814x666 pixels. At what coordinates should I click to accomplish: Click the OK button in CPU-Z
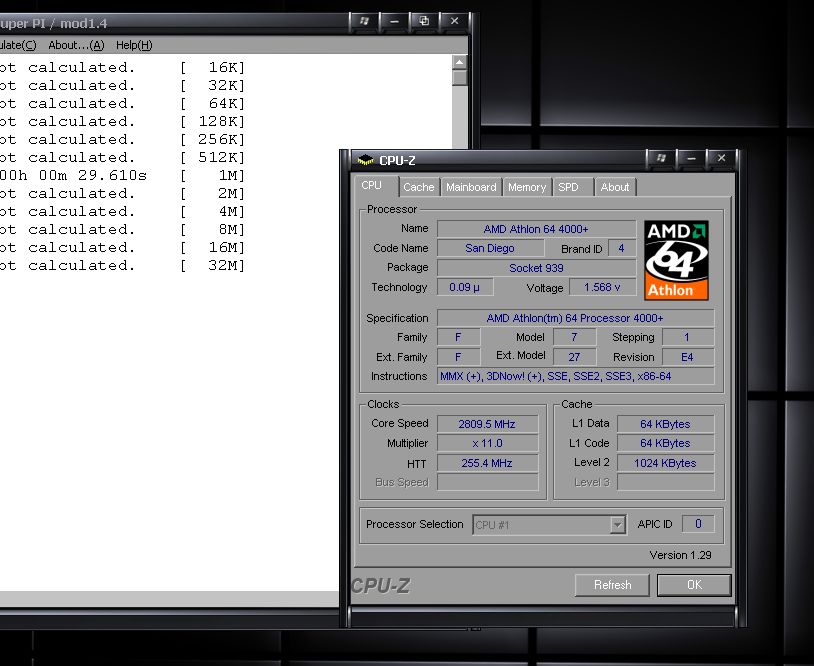pyautogui.click(x=694, y=585)
